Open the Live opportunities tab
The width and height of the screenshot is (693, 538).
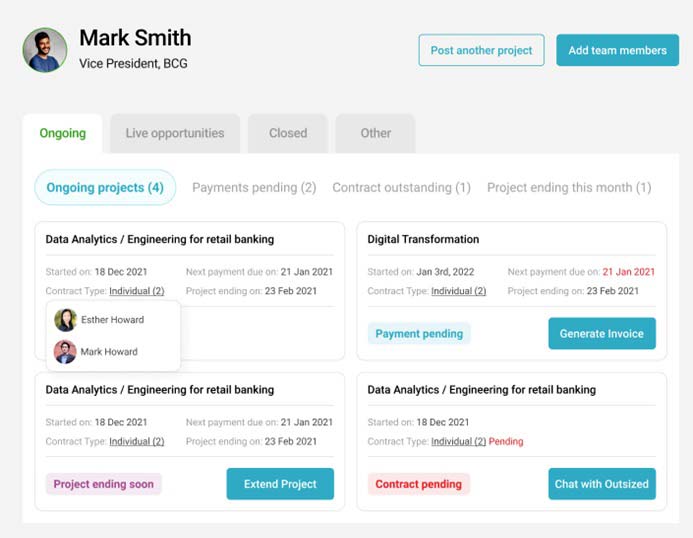[x=175, y=133]
